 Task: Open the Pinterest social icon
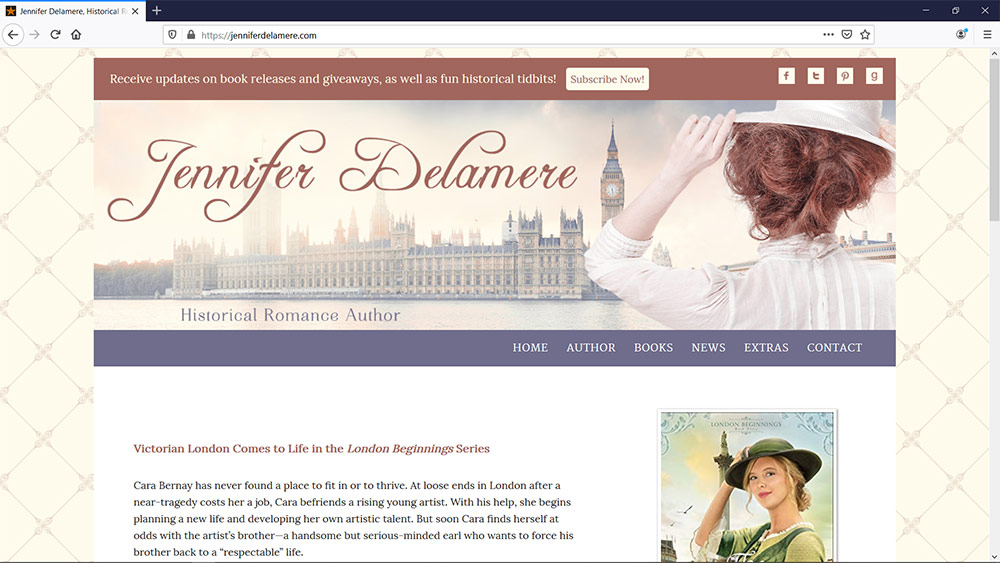click(845, 76)
